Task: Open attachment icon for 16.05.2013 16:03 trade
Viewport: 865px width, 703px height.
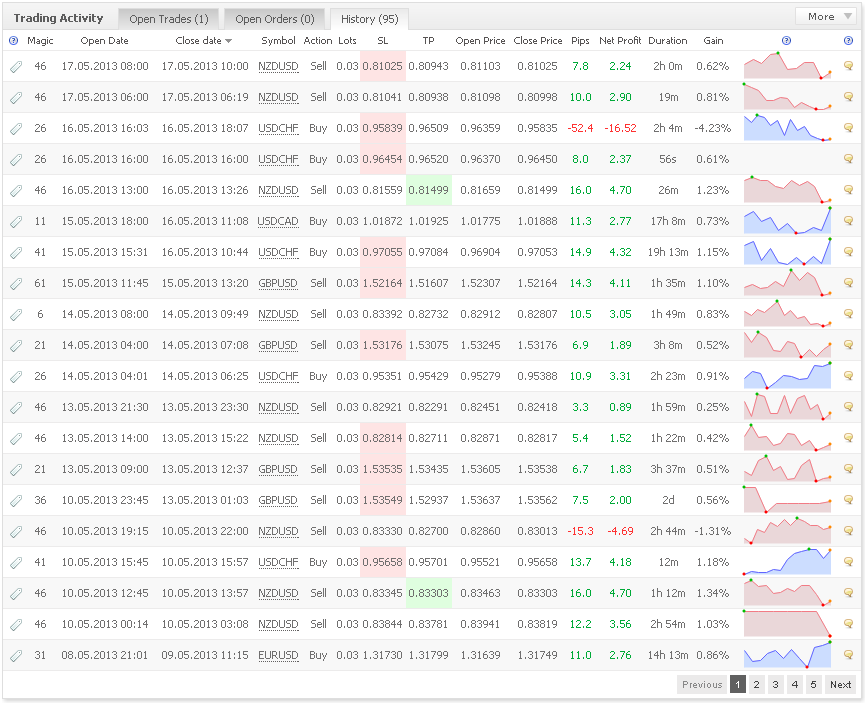Action: point(17,129)
